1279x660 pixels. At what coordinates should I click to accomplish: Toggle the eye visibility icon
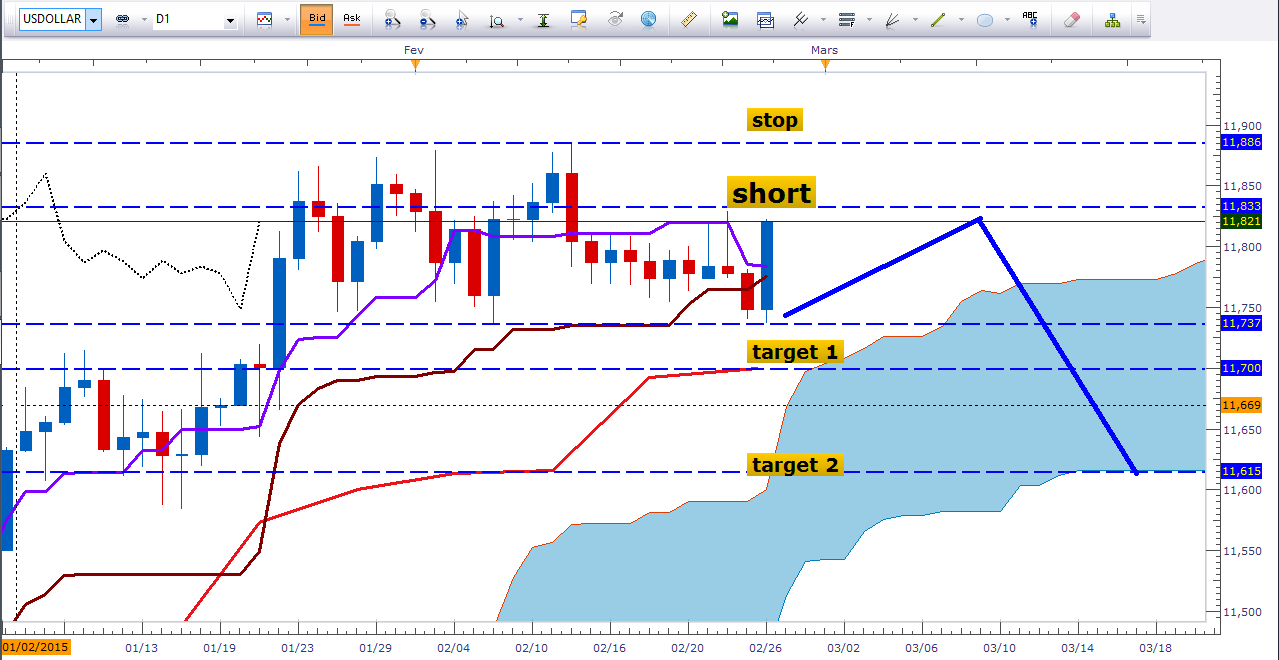pos(615,19)
